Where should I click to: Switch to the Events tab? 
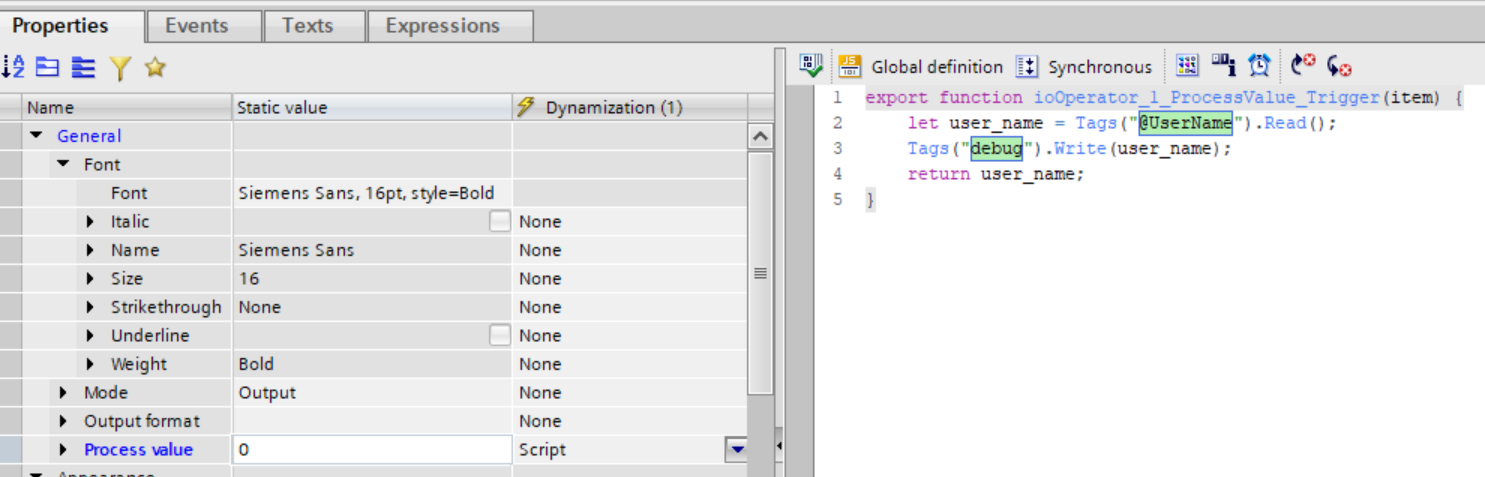pos(196,26)
